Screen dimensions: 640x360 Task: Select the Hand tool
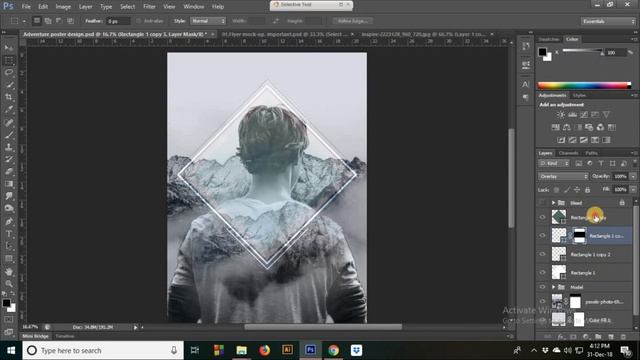point(9,271)
